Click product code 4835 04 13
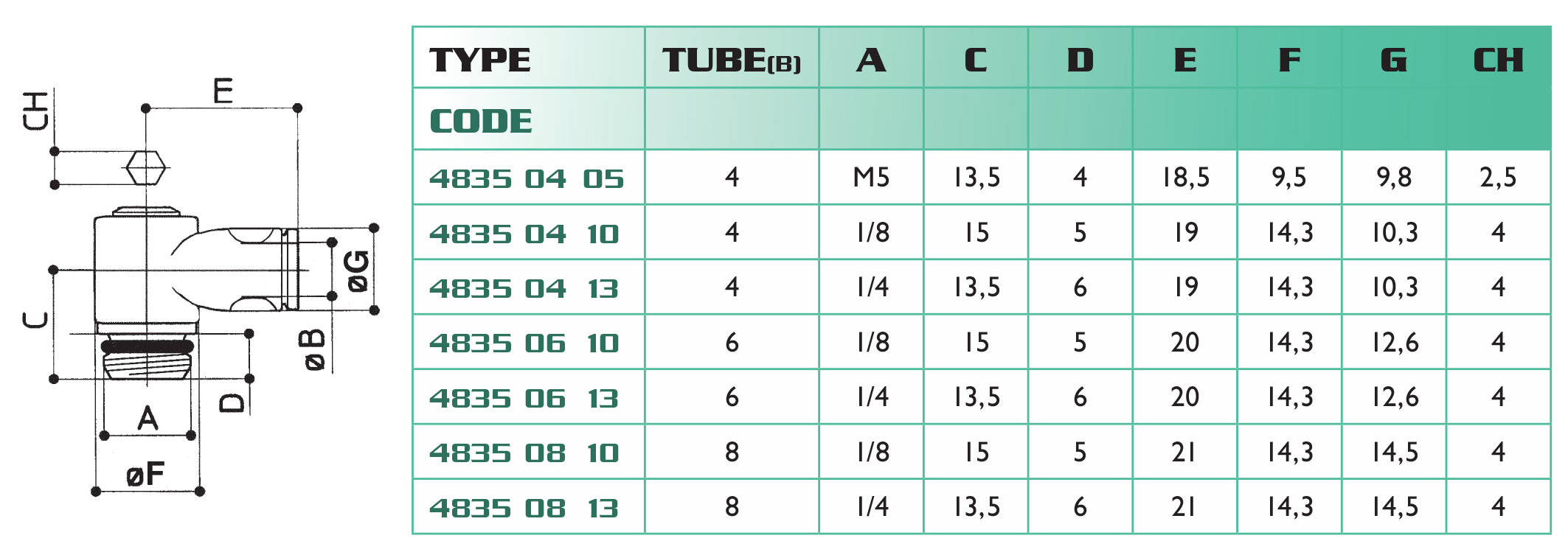Screen dimensions: 1568x555 click(524, 288)
